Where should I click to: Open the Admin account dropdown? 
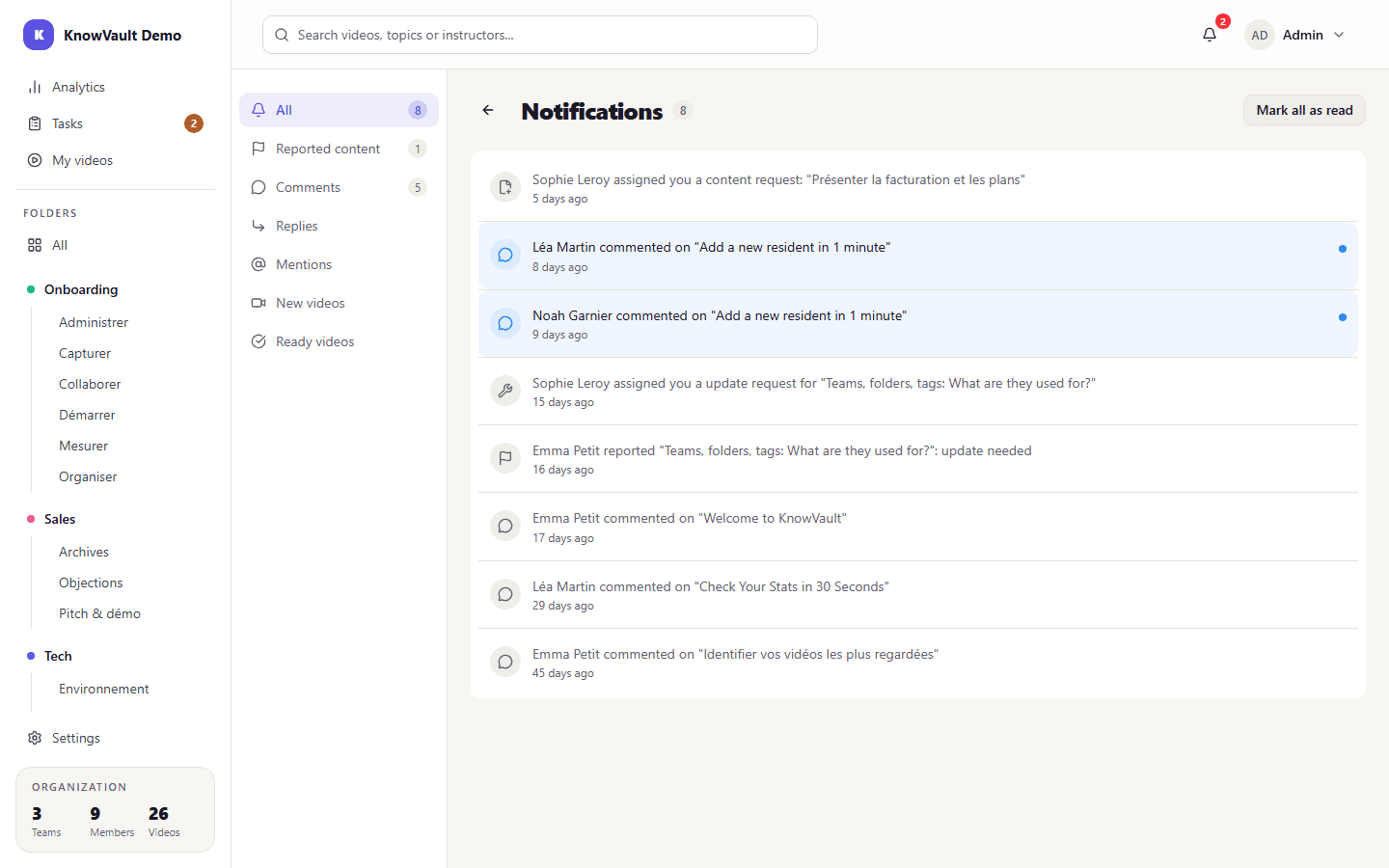1295,35
